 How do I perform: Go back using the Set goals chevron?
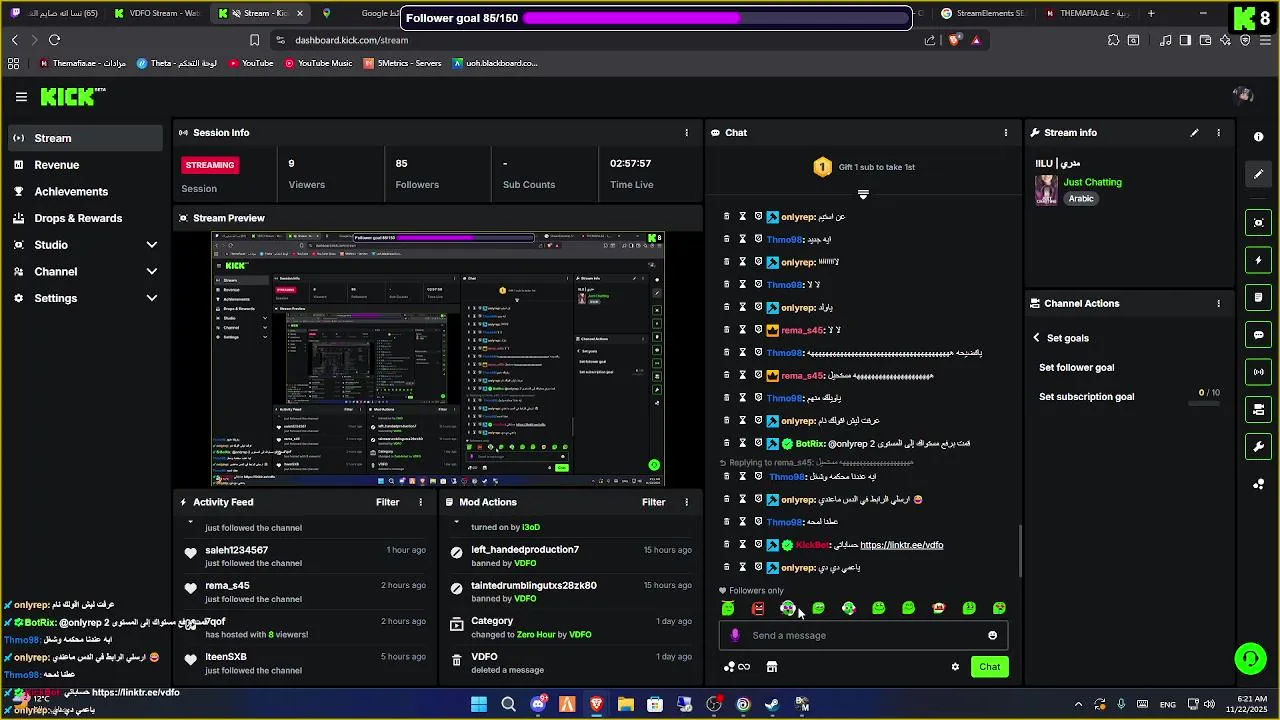tap(1036, 338)
